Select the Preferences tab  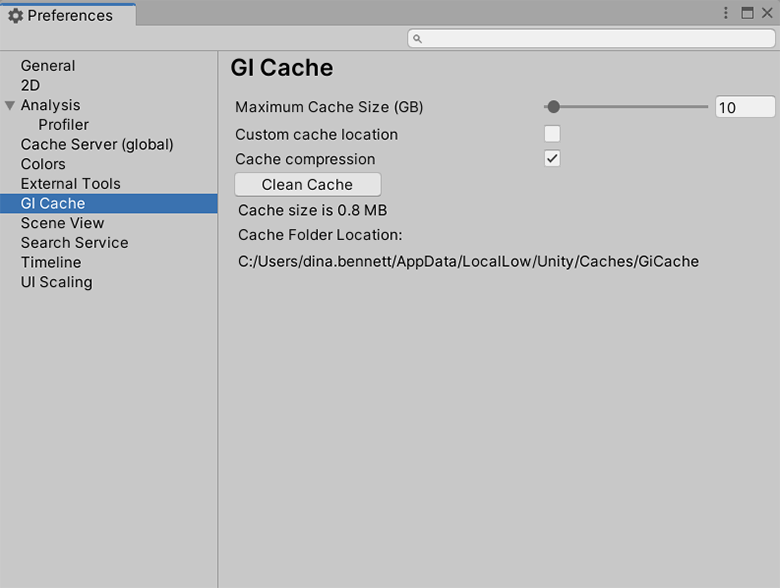[68, 16]
